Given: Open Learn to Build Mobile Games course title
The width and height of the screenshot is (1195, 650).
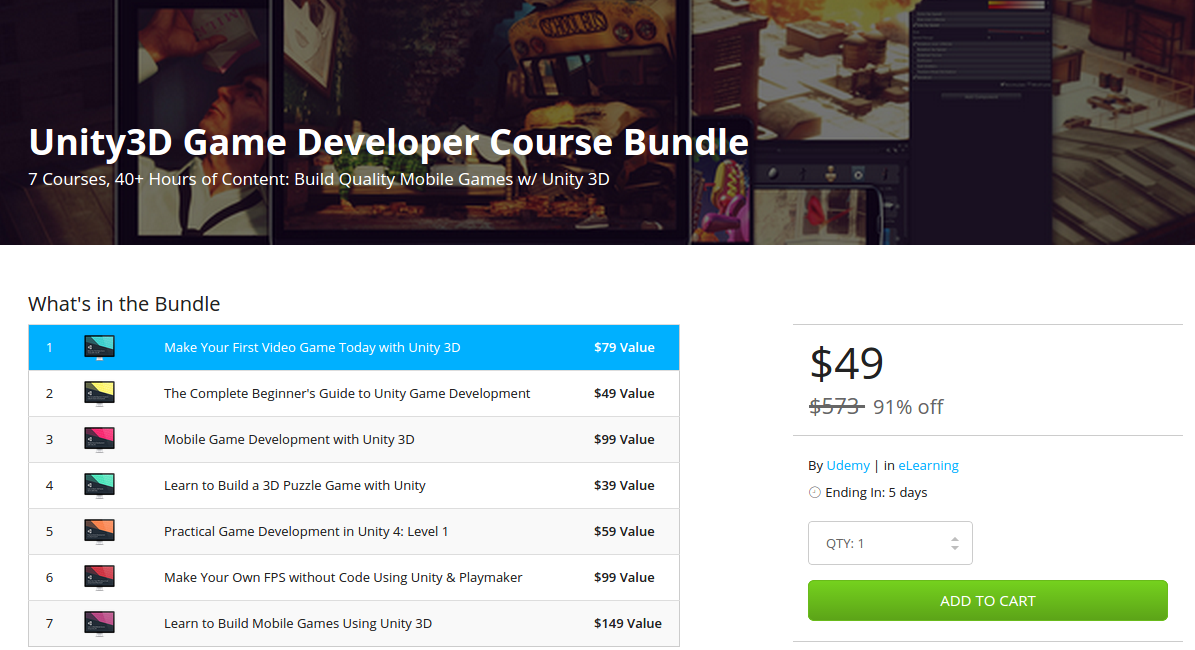Looking at the screenshot, I should pyautogui.click(x=298, y=624).
